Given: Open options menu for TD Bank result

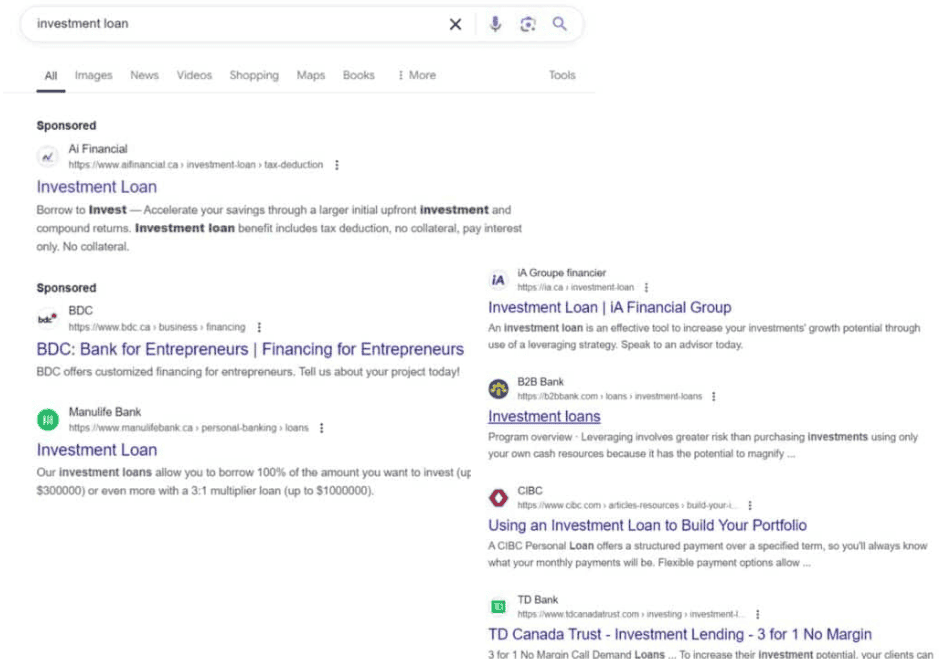Looking at the screenshot, I should click(x=758, y=614).
